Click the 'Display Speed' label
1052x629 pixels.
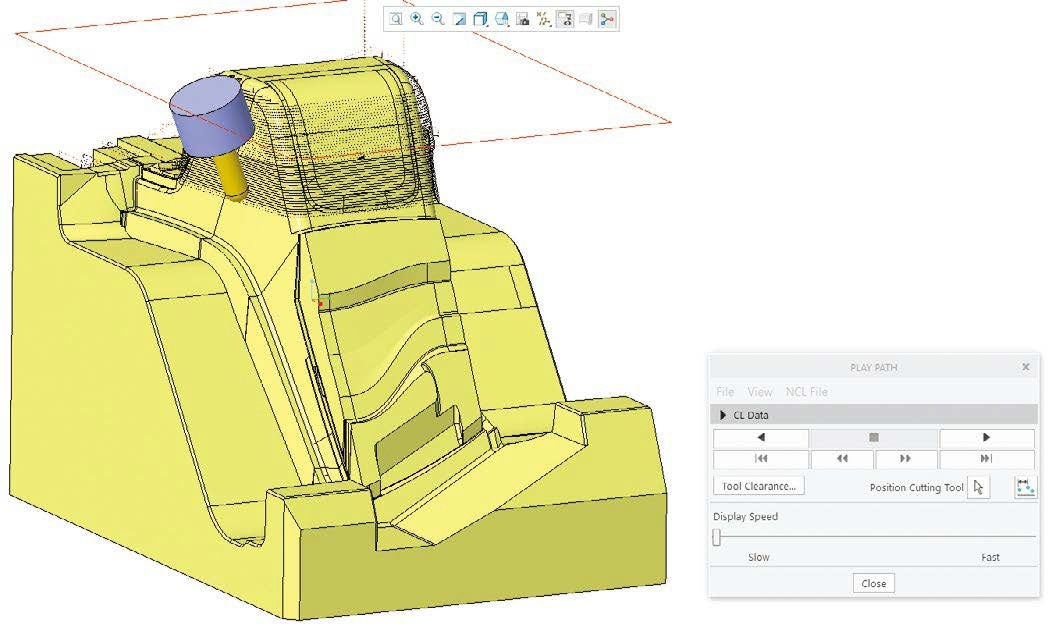(745, 516)
